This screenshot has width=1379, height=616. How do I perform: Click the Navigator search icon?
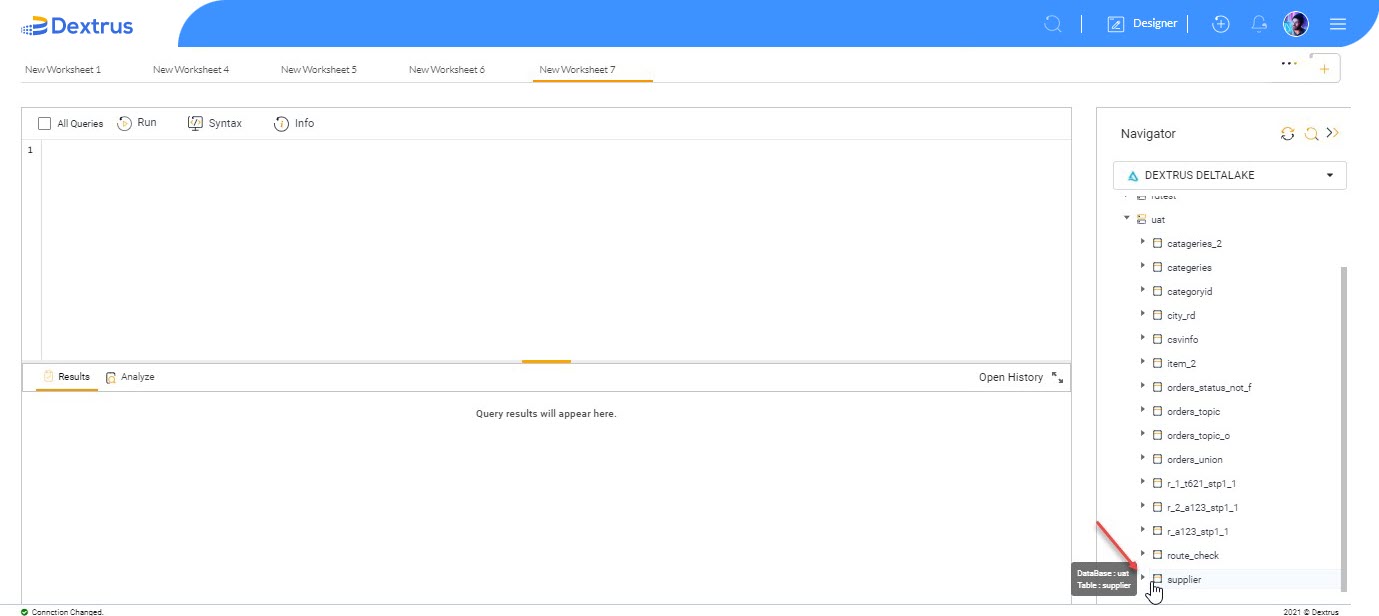pyautogui.click(x=1311, y=133)
